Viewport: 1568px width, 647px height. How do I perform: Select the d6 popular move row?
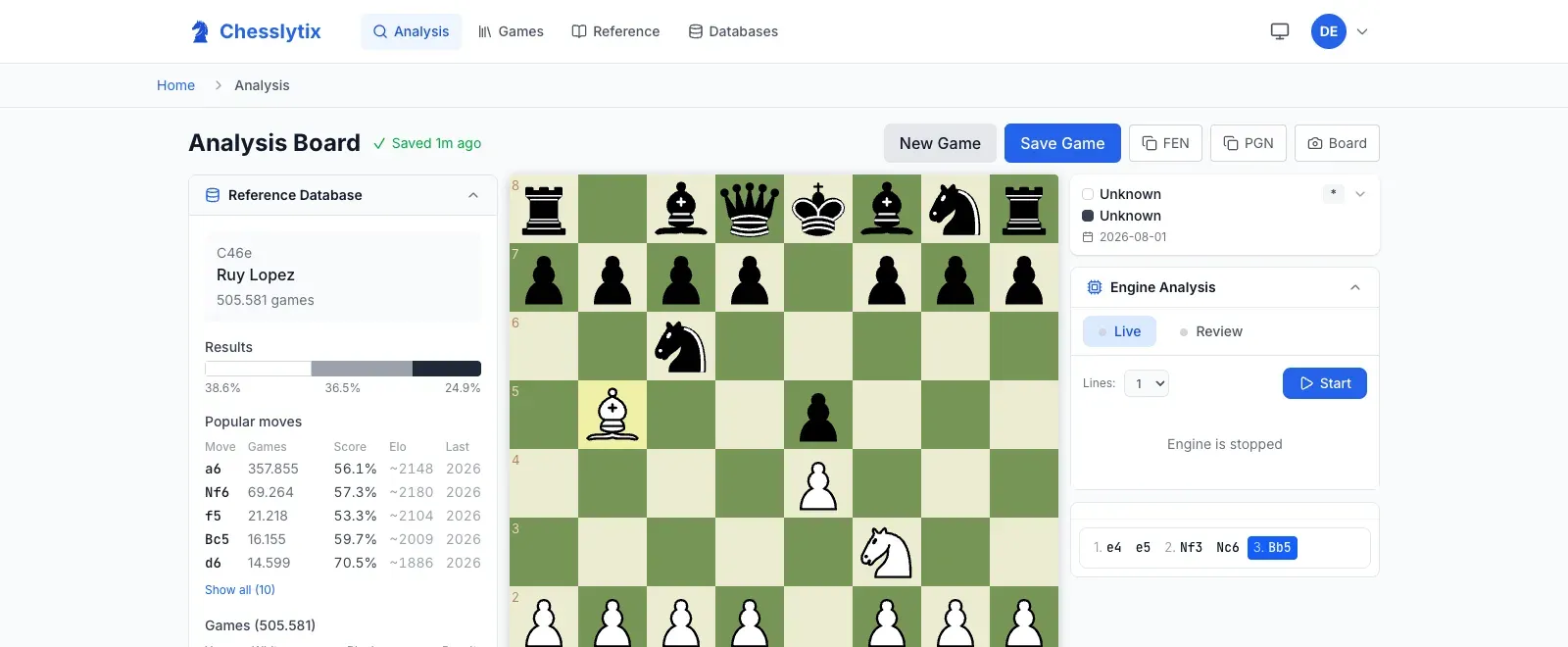343,563
